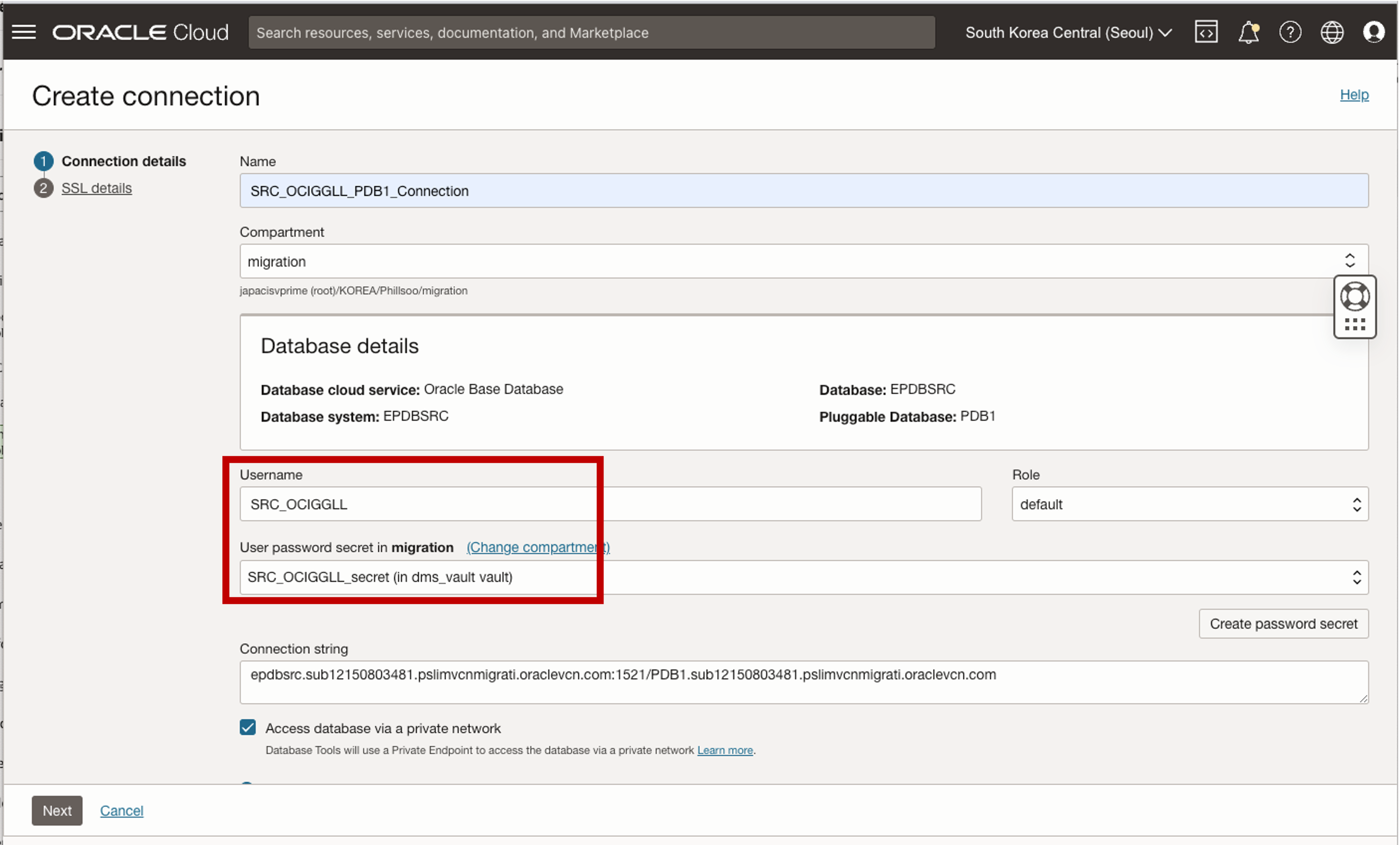Click Create password secret button
The image size is (1400, 845).
[x=1283, y=624]
